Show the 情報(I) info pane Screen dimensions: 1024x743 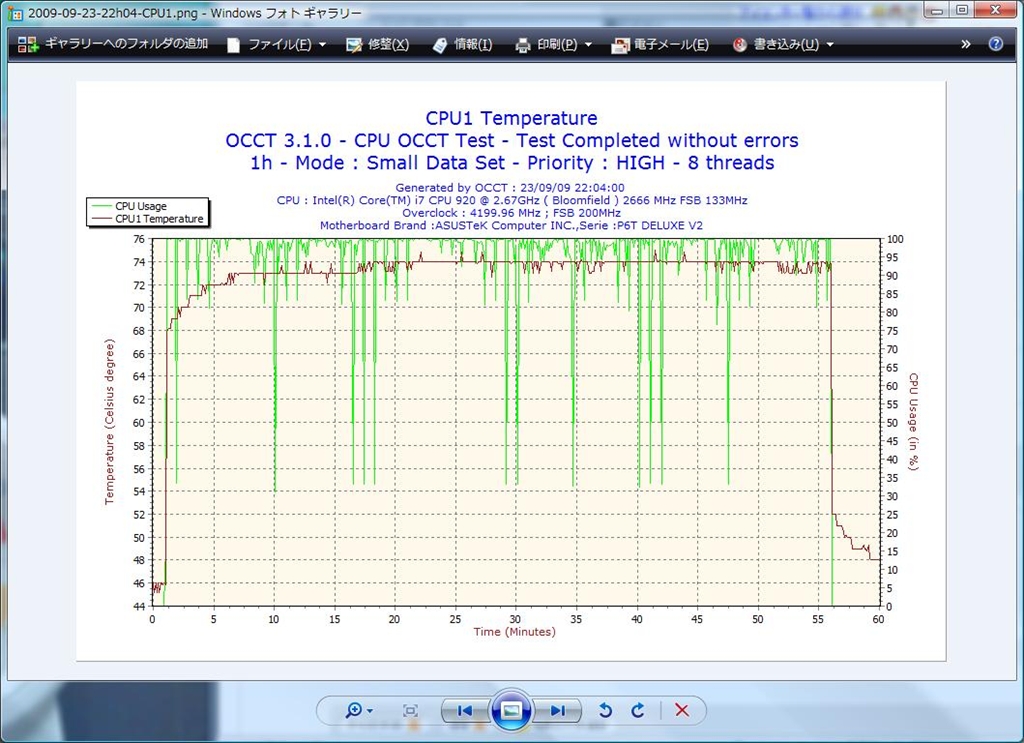point(462,44)
